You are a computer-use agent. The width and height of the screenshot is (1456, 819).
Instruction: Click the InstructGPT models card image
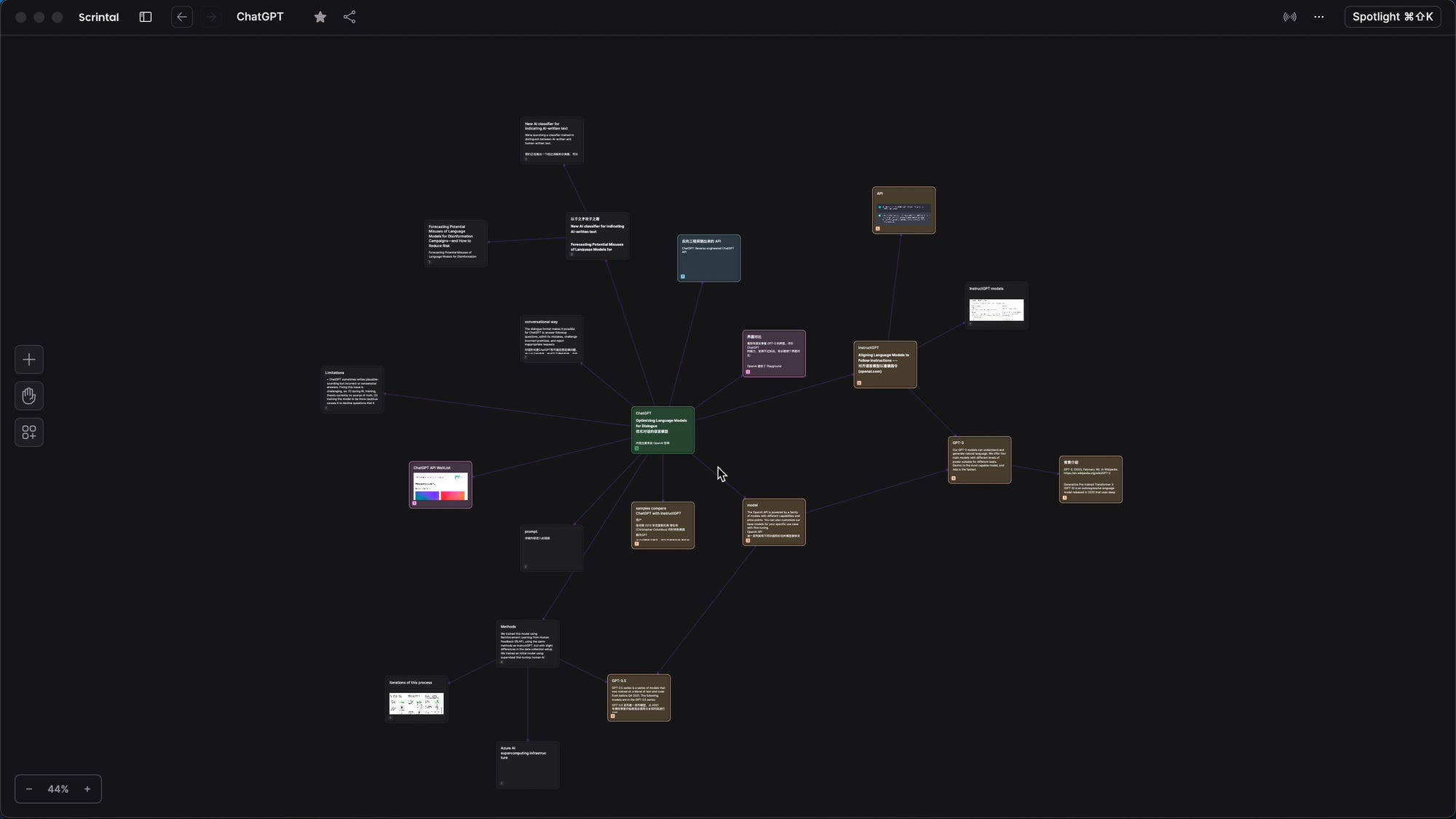[x=996, y=309]
